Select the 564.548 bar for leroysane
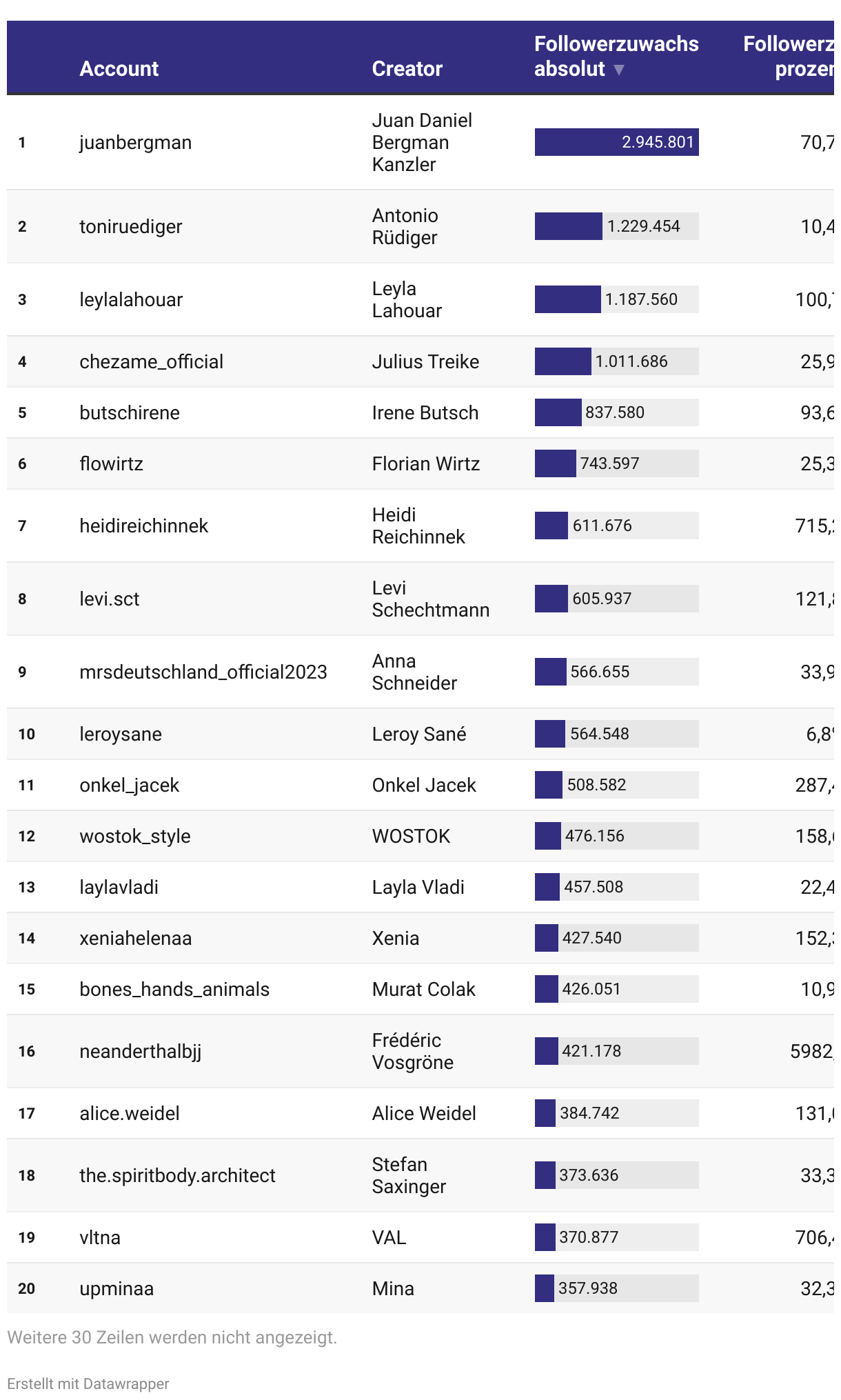The height and width of the screenshot is (1400, 841). coord(616,734)
